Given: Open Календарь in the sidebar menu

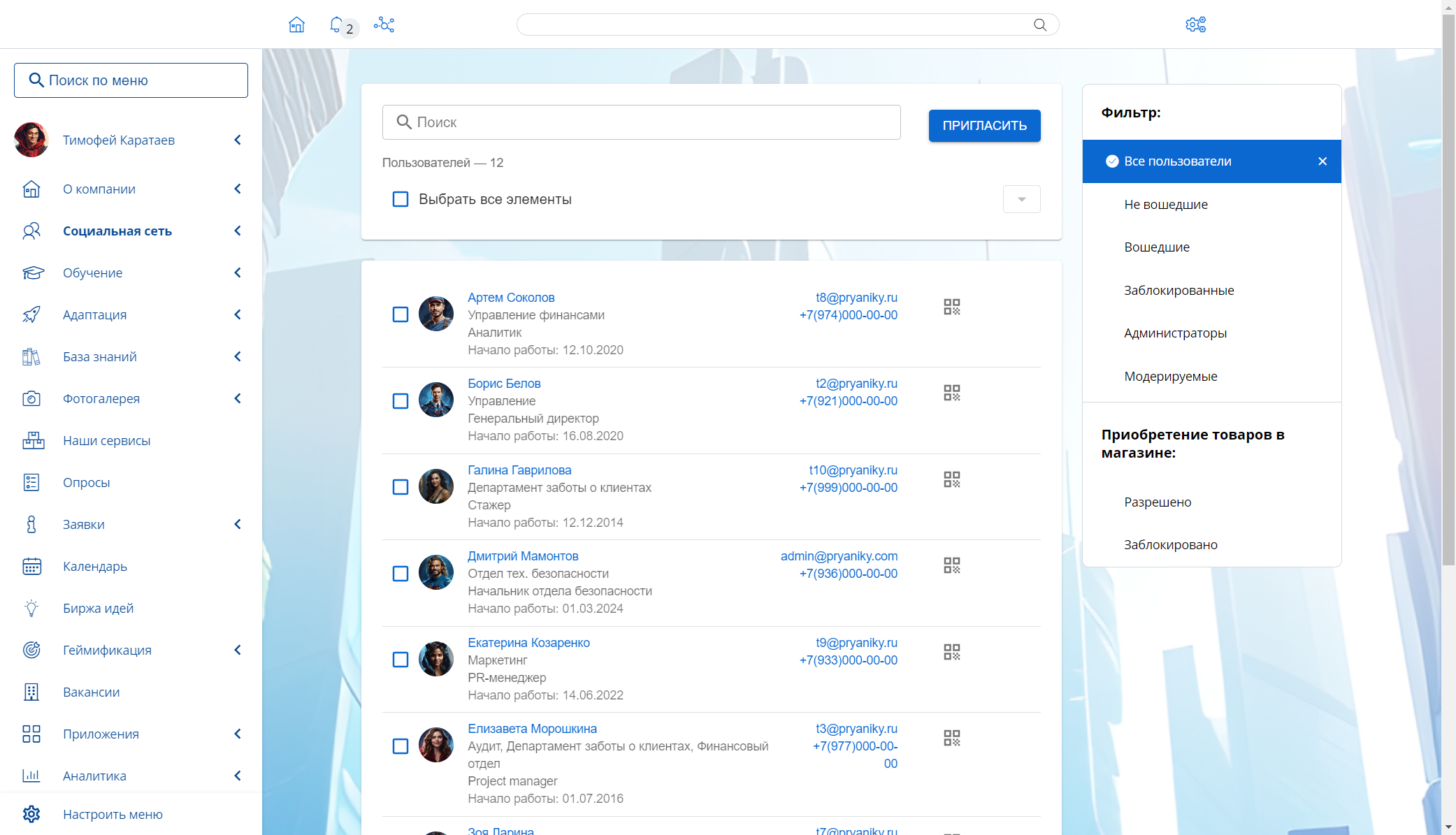Looking at the screenshot, I should [95, 566].
